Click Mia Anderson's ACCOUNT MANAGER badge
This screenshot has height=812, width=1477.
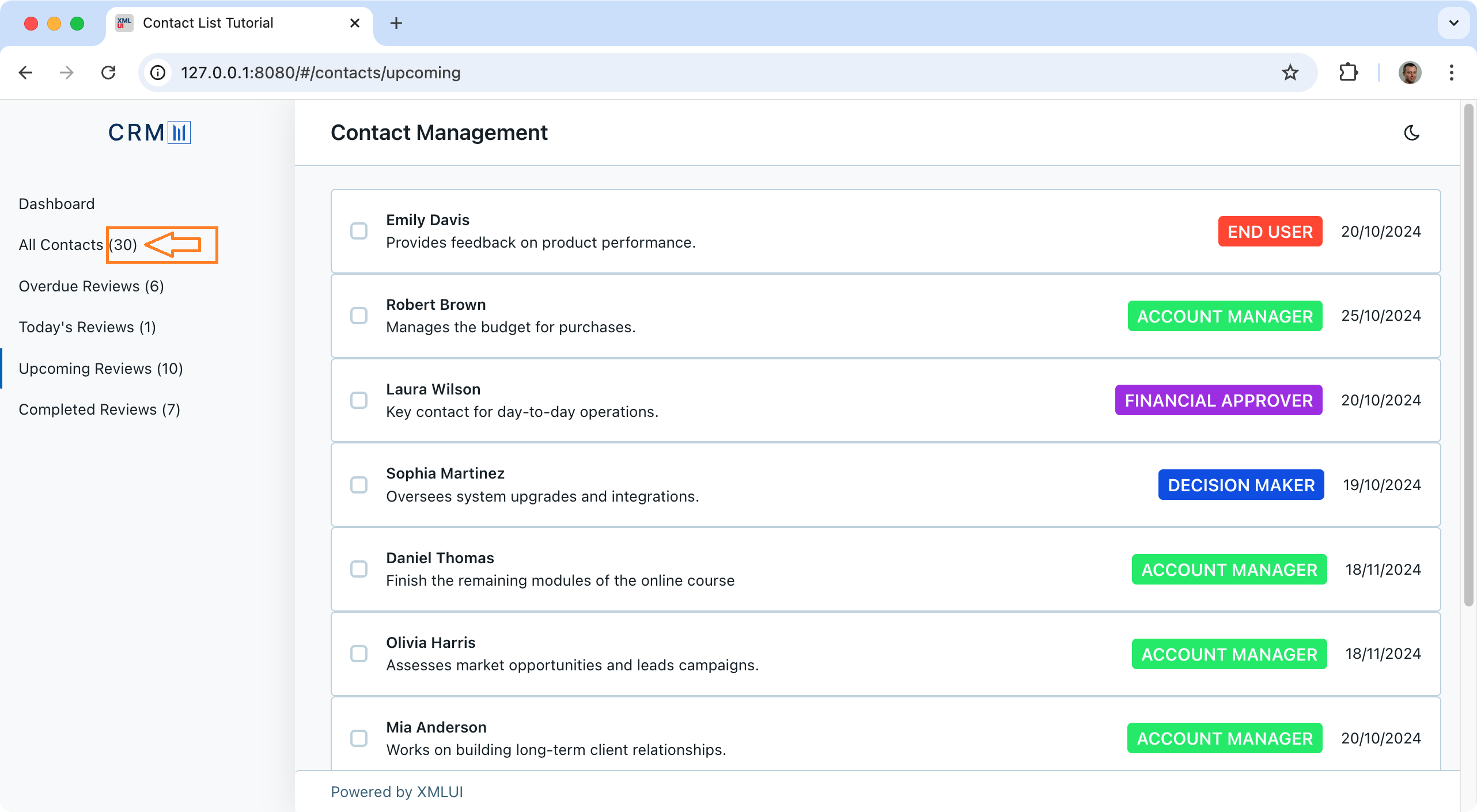click(x=1225, y=738)
